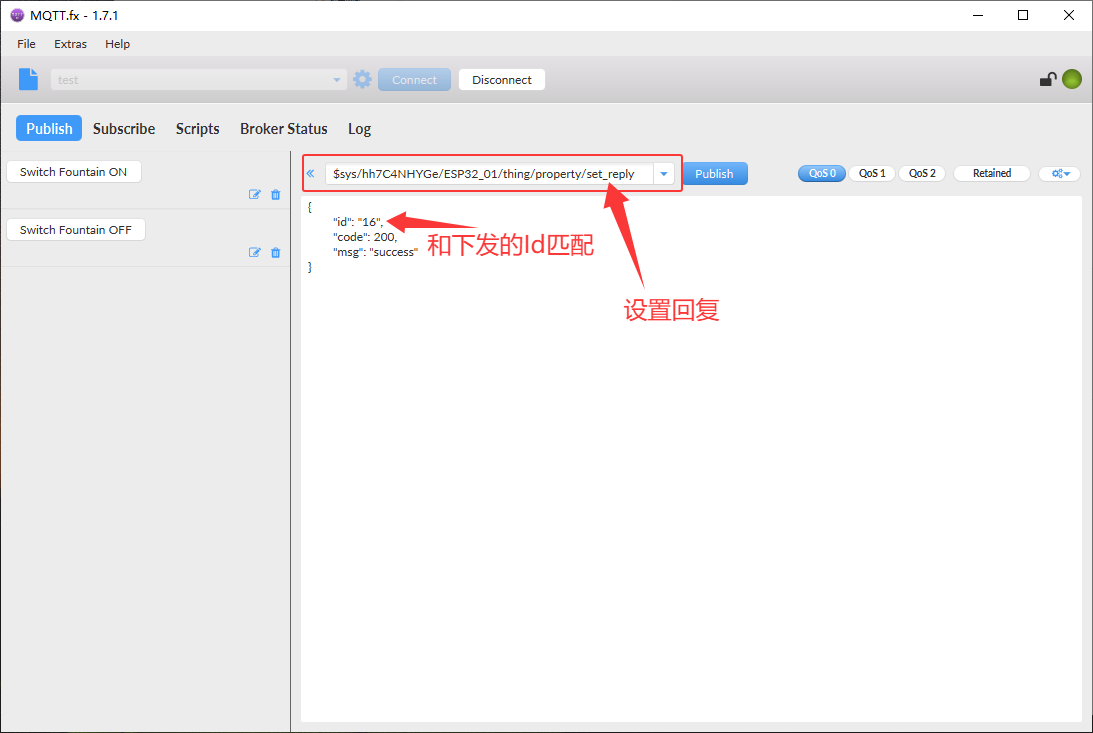Edit the Switch Fountain OFF message
Image resolution: width=1093 pixels, height=733 pixels.
pos(254,252)
